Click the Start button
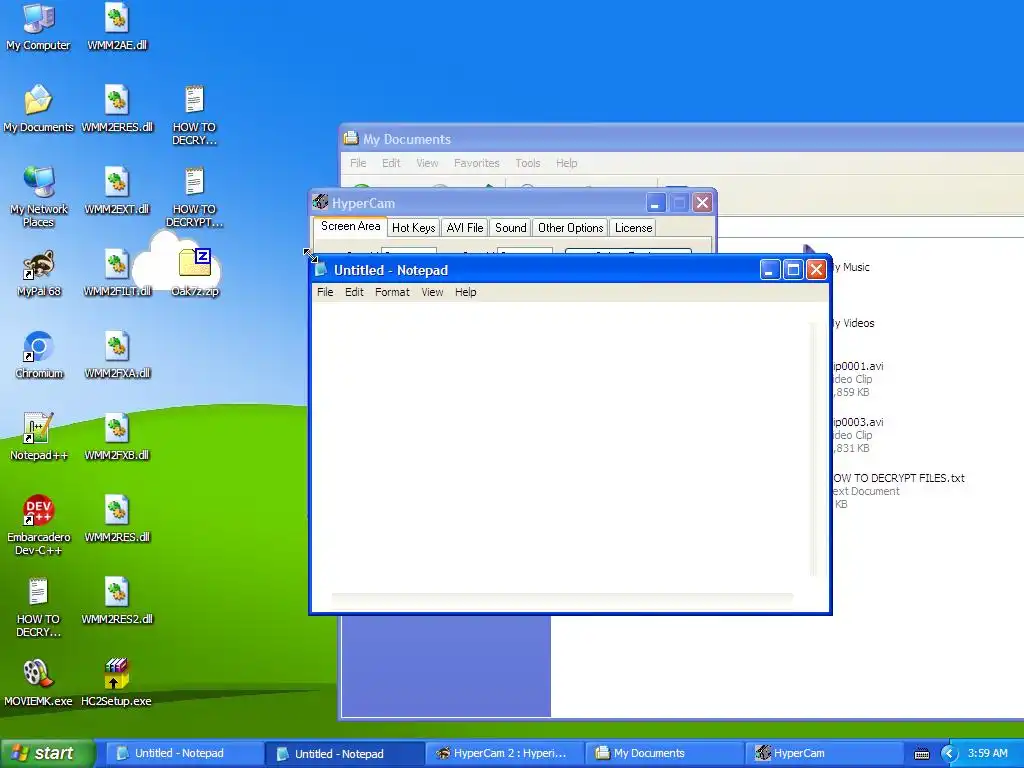The image size is (1024, 768). 48,754
